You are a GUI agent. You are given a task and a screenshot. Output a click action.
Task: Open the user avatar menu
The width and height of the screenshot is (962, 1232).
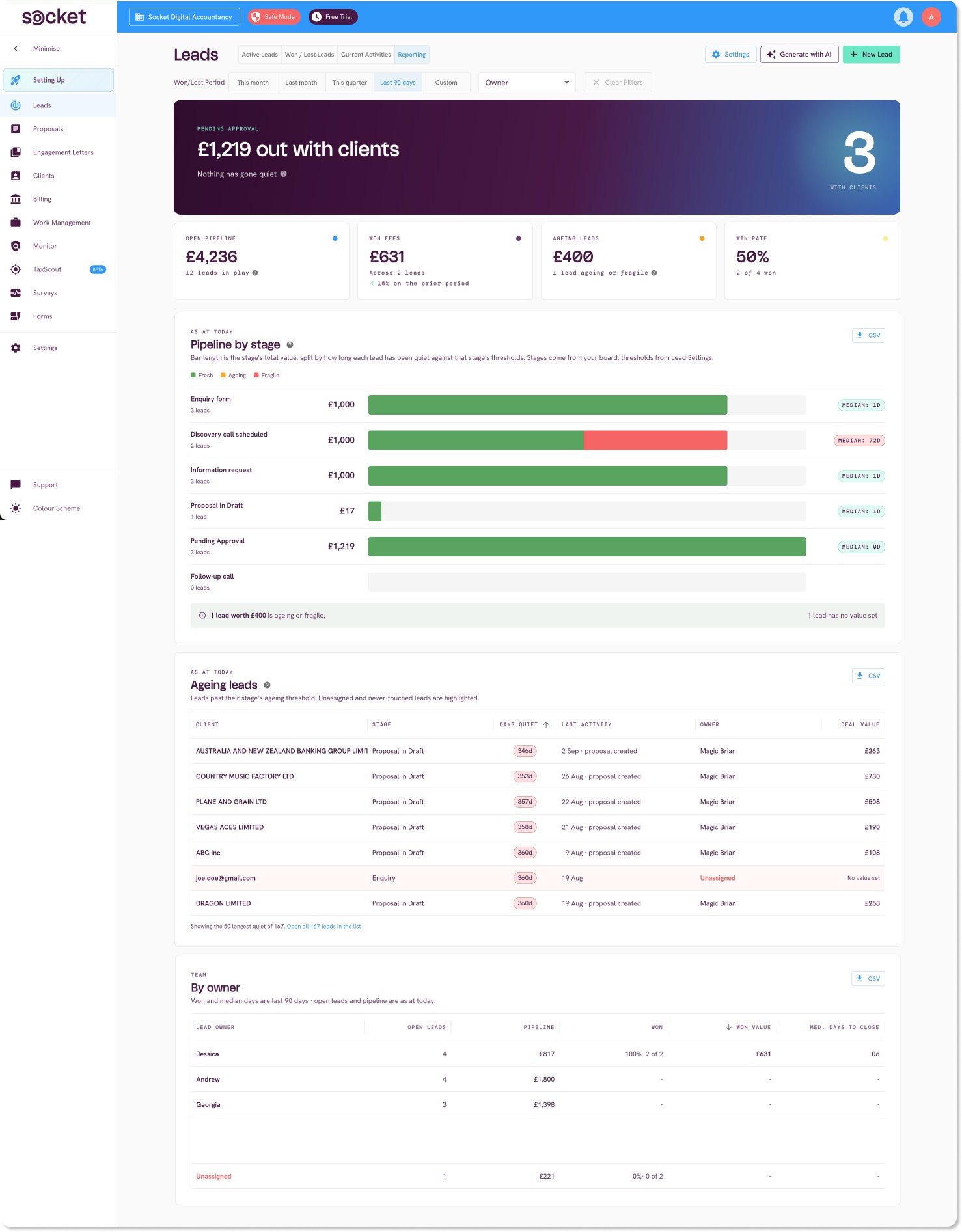pos(931,17)
